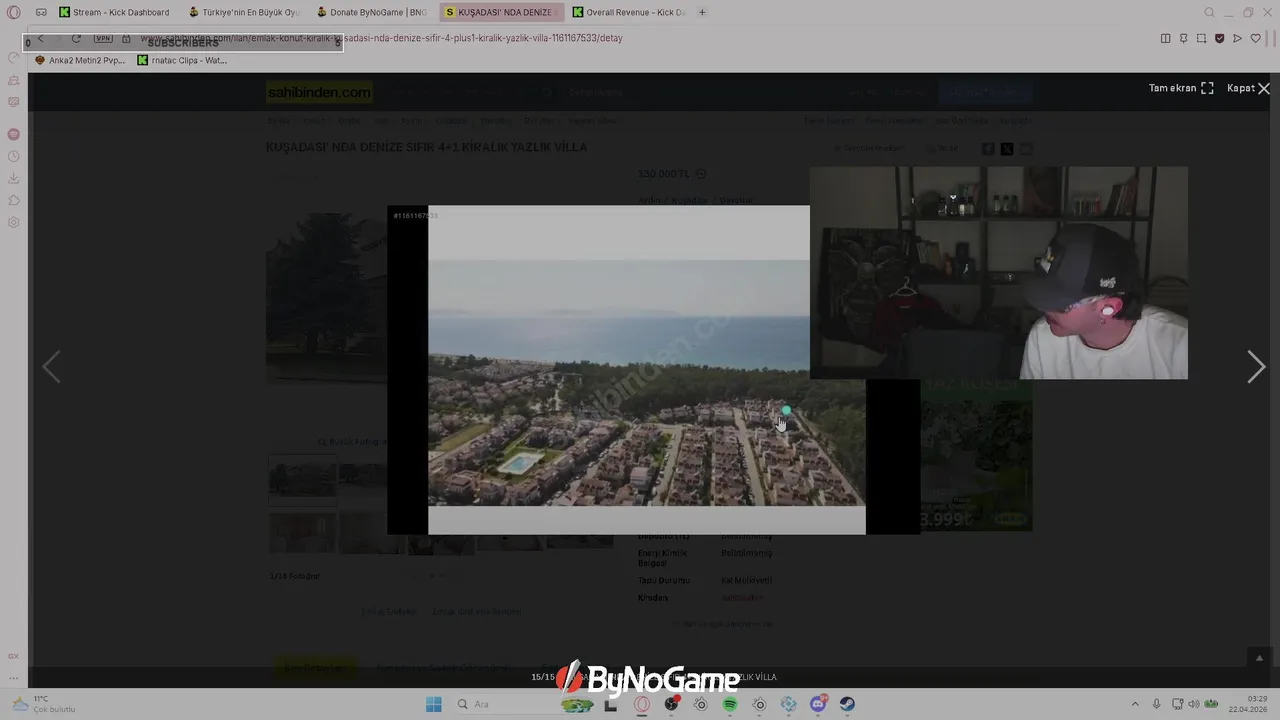Open the ad blocker shield icon
The image size is (1280, 720).
pos(1219,38)
